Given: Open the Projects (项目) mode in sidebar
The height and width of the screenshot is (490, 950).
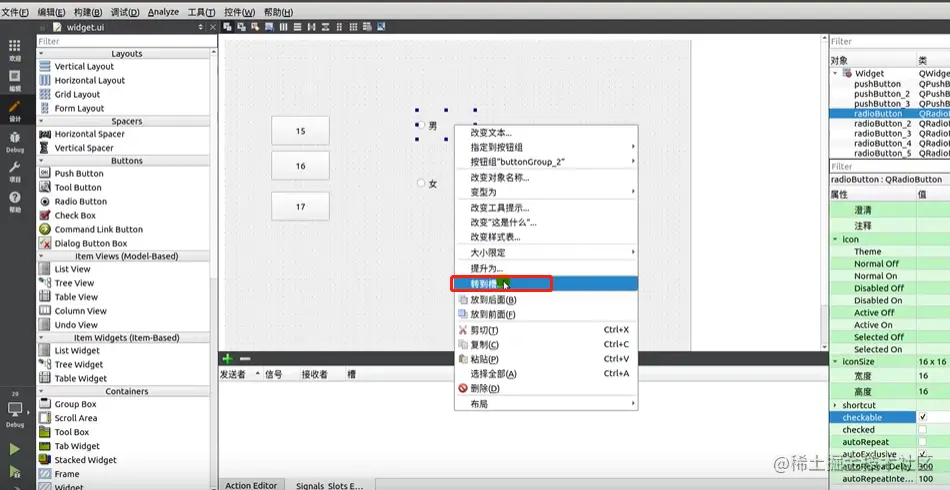Looking at the screenshot, I should [15, 171].
